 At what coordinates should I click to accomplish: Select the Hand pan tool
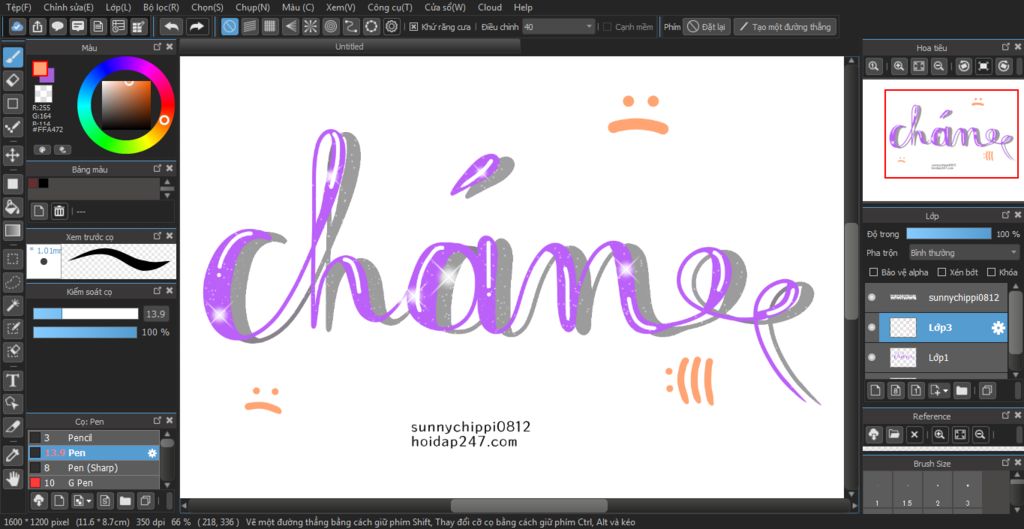pyautogui.click(x=13, y=479)
